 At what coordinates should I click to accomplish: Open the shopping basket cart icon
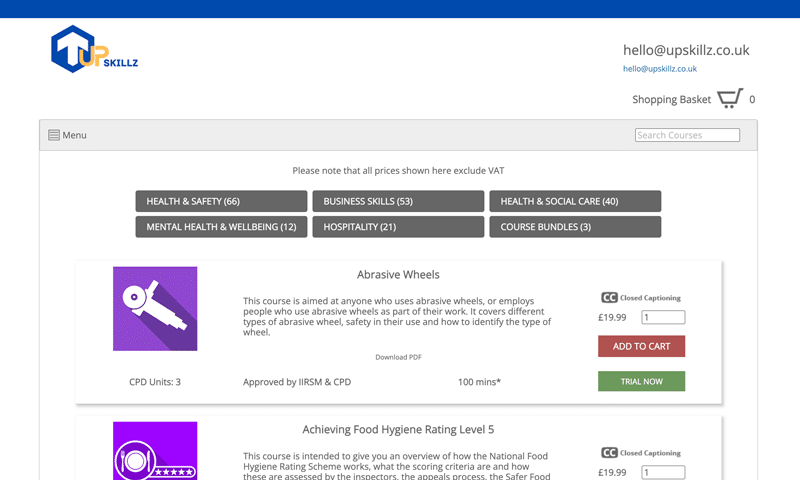(x=730, y=98)
